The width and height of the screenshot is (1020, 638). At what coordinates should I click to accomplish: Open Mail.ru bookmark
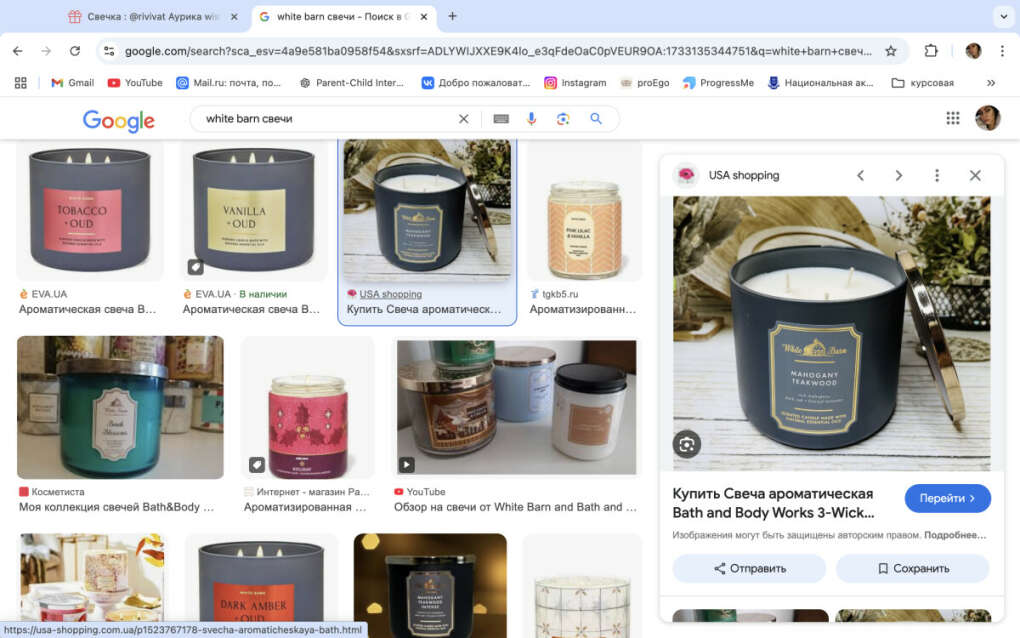[x=228, y=83]
